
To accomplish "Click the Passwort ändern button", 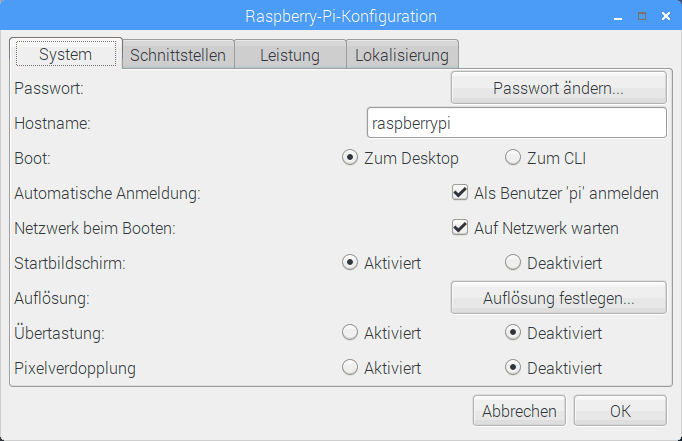I will 558,88.
